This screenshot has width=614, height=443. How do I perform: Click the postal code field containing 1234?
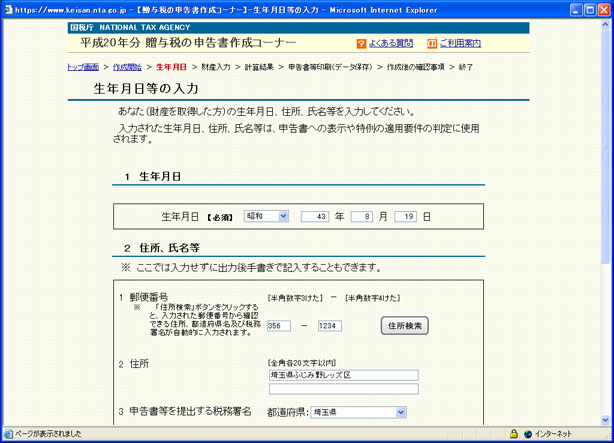tap(330, 326)
